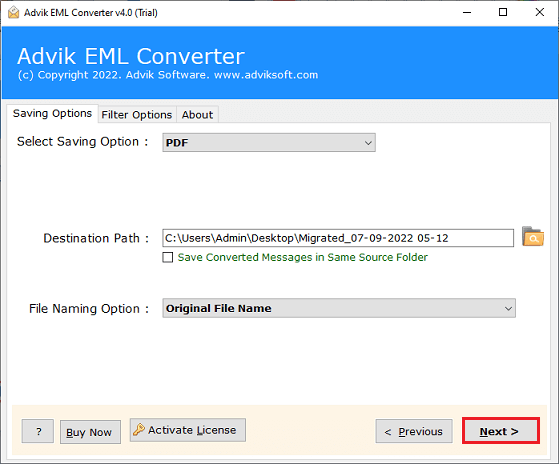The width and height of the screenshot is (559, 464).
Task: Select the Saving Options tab
Action: tap(52, 113)
